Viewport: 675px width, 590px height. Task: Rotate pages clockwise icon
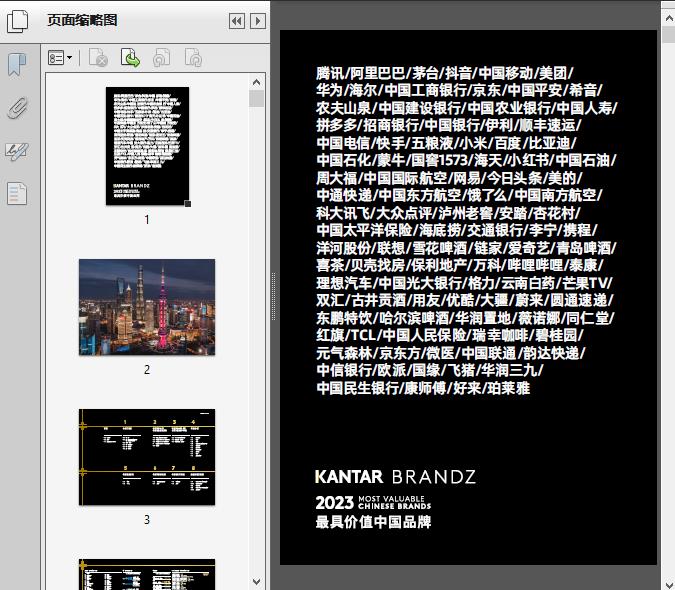tap(193, 58)
